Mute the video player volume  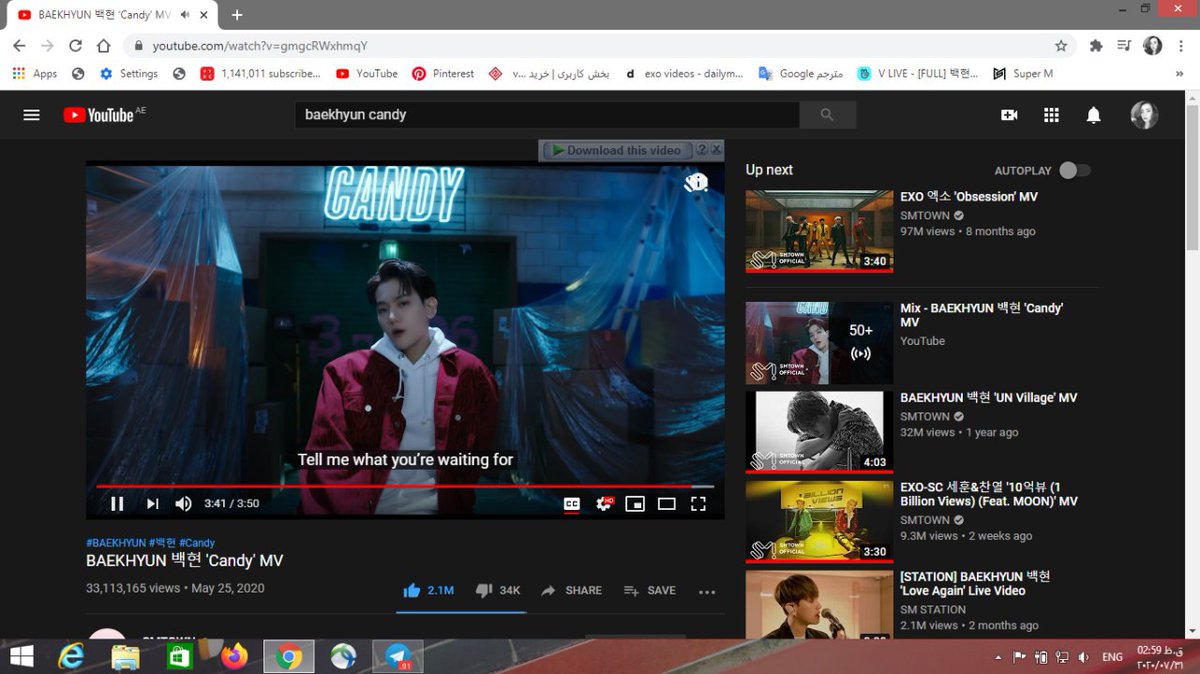click(x=183, y=504)
